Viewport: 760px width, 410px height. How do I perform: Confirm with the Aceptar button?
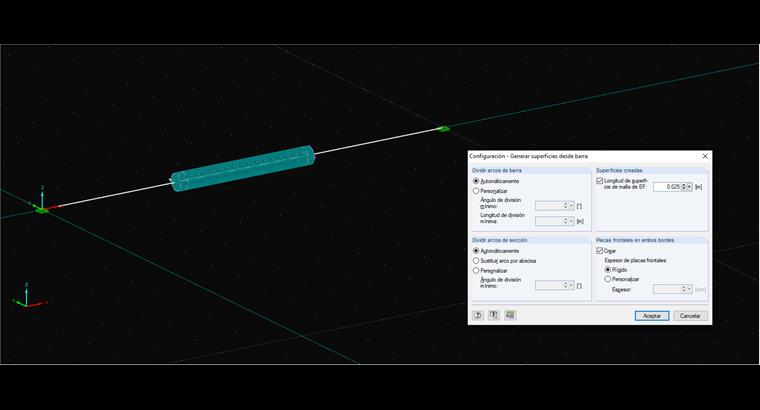[x=652, y=315]
